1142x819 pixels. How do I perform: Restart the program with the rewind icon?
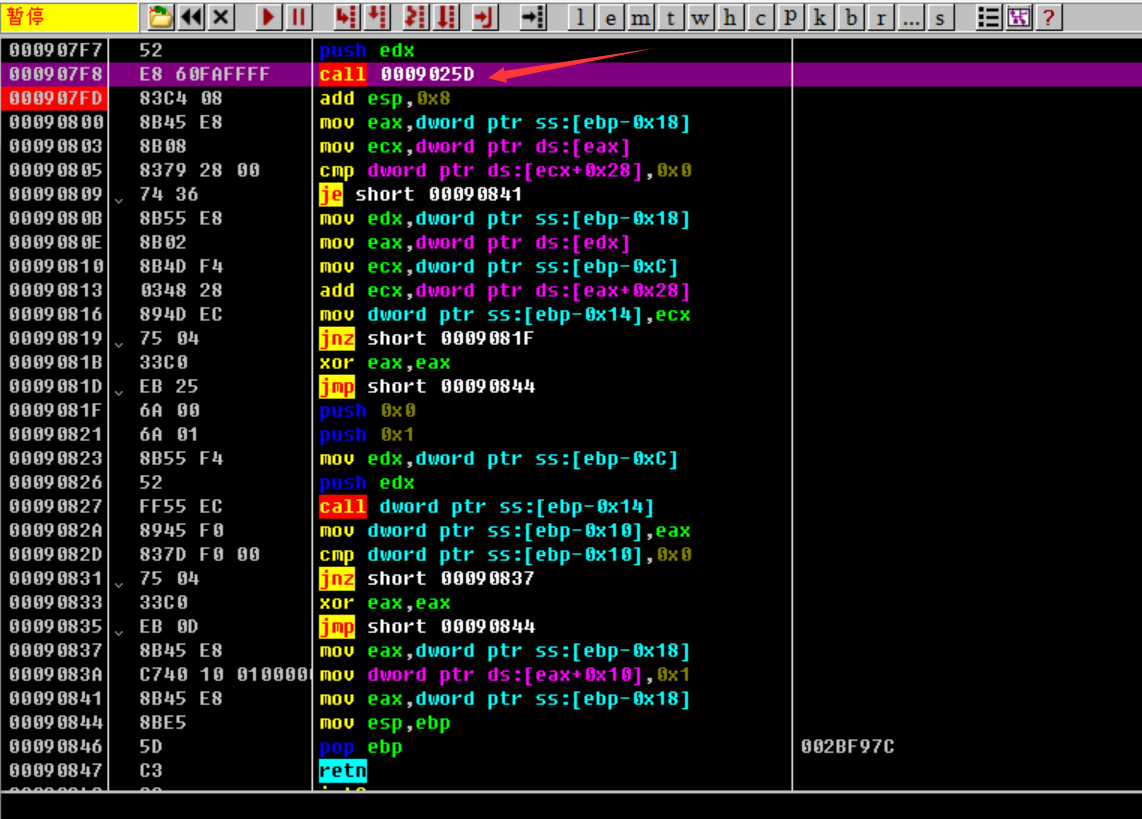(191, 17)
